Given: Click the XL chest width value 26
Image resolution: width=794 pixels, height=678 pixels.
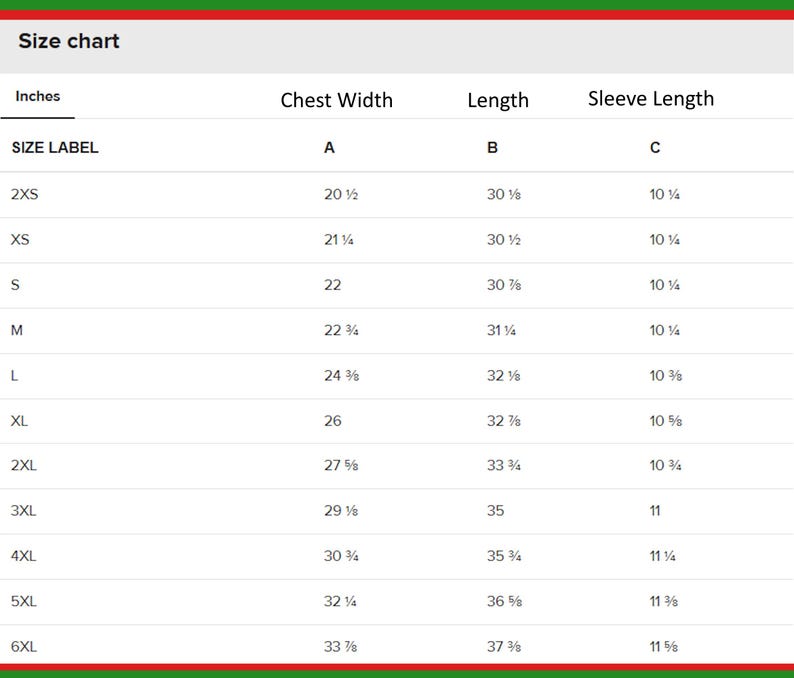Looking at the screenshot, I should 333,421.
